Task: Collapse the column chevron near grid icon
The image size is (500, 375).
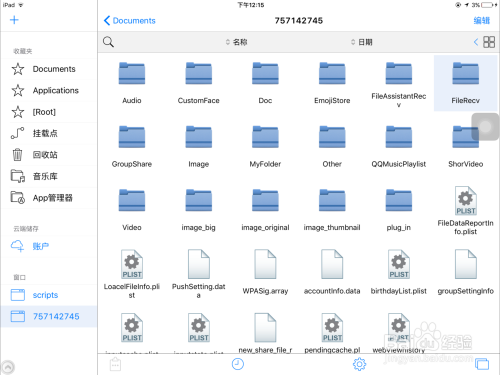Action: pyautogui.click(x=476, y=42)
